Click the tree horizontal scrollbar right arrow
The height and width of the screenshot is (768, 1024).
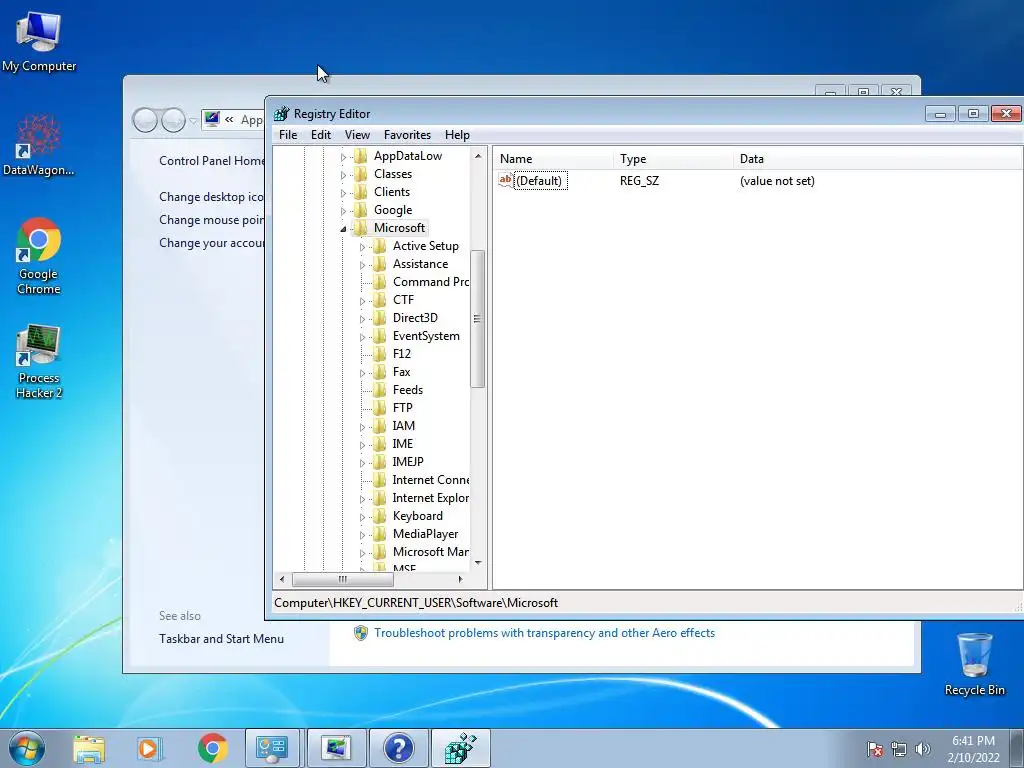460,579
